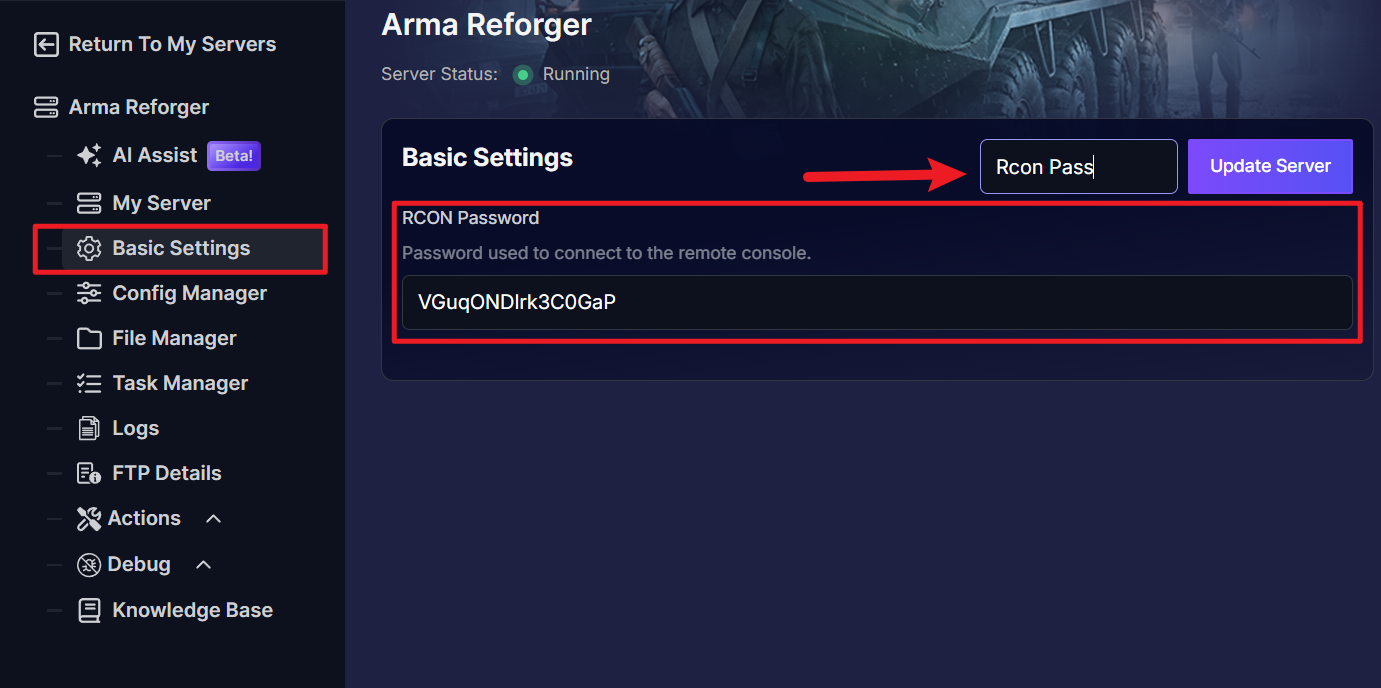Click the settings search box containing Rcon Pass
1381x688 pixels.
coord(1079,166)
